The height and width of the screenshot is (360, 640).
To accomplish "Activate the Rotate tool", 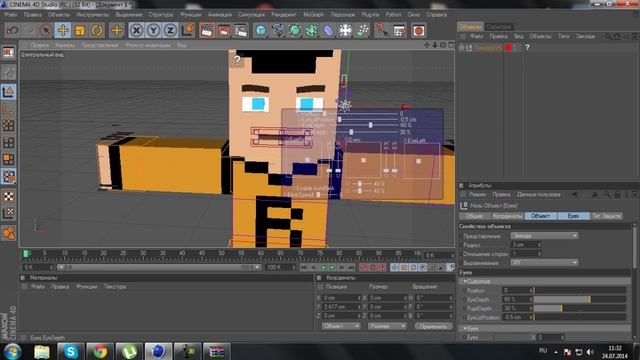I will (97, 31).
